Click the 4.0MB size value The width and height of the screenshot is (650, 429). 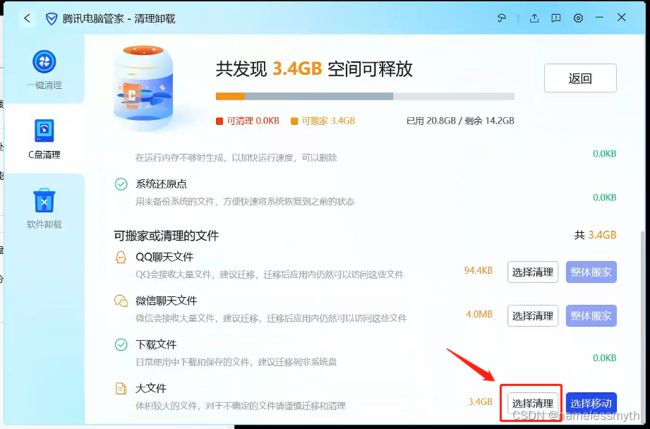[479, 314]
